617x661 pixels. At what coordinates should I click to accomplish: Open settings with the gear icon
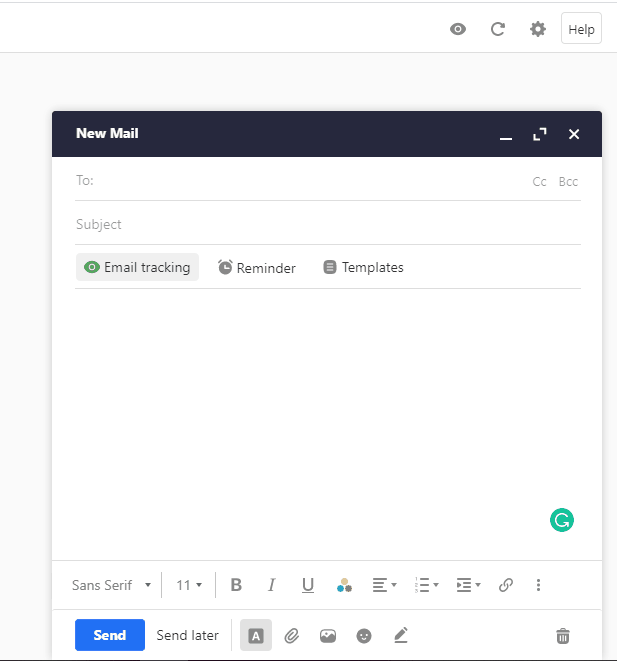point(538,29)
